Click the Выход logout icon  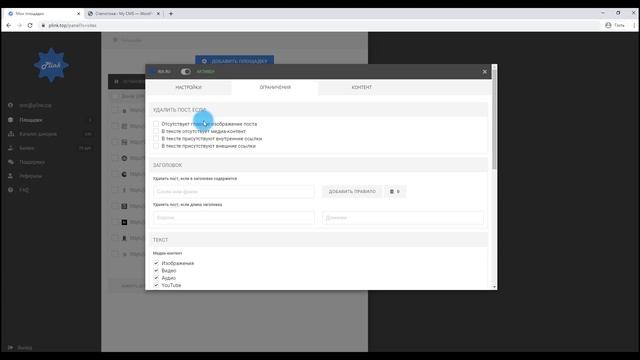click(11, 348)
